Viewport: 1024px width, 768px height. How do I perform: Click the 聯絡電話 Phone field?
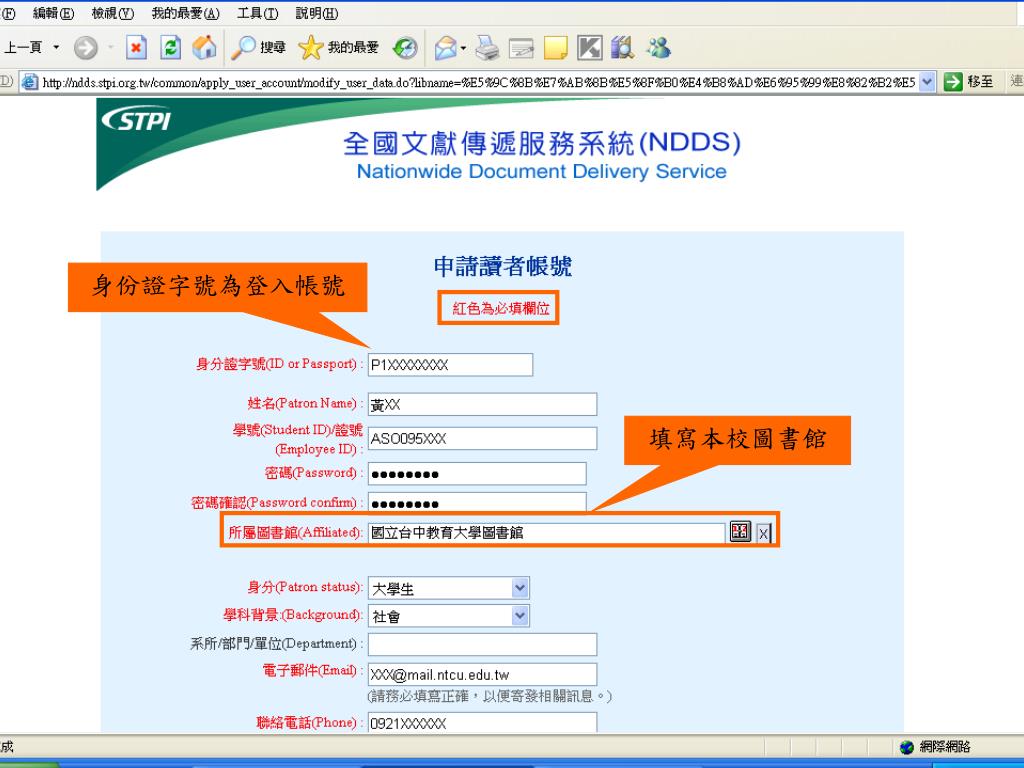pyautogui.click(x=483, y=722)
